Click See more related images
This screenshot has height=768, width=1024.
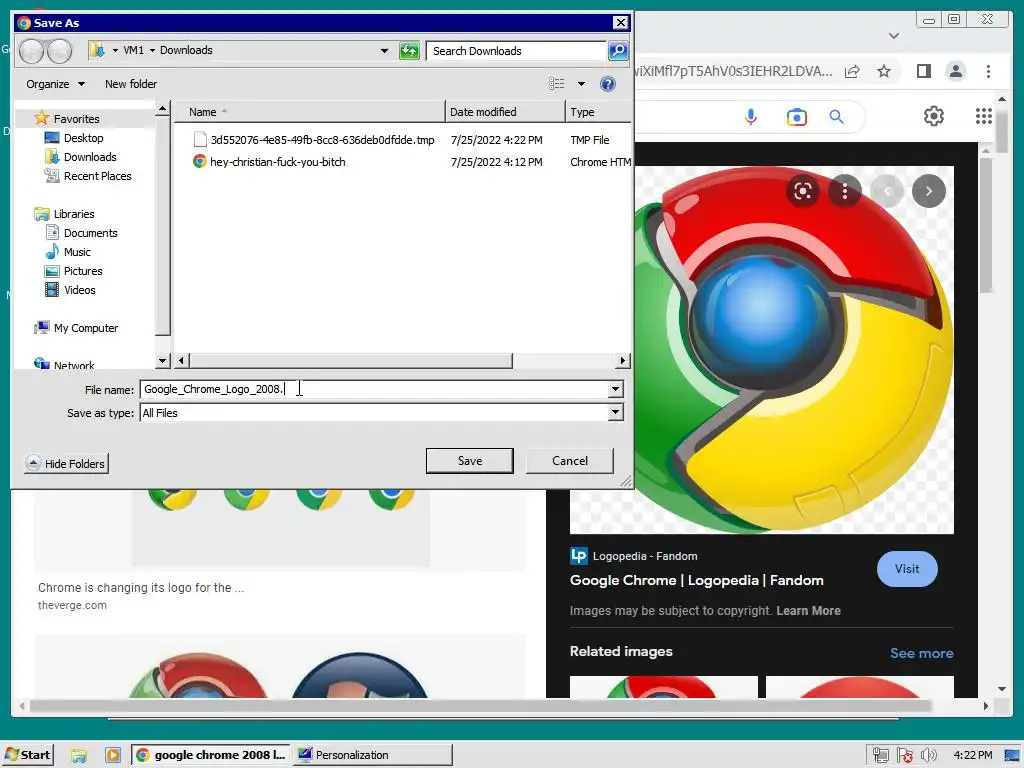921,653
